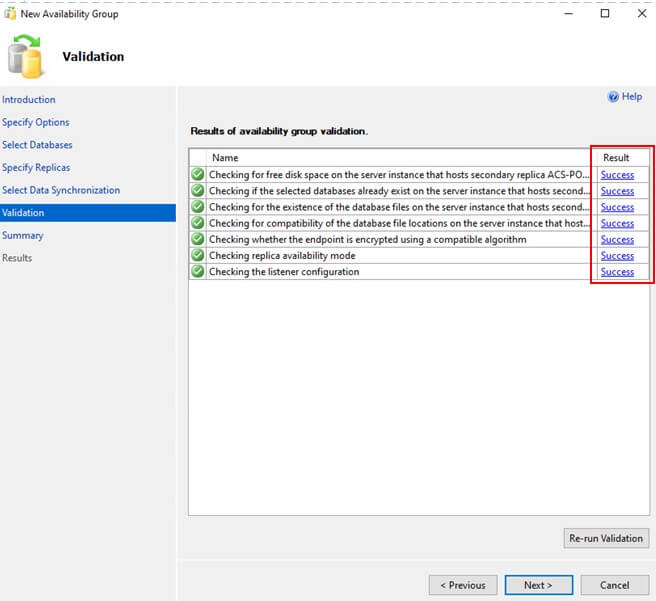Click the New Availability Group title bar icon

point(10,14)
